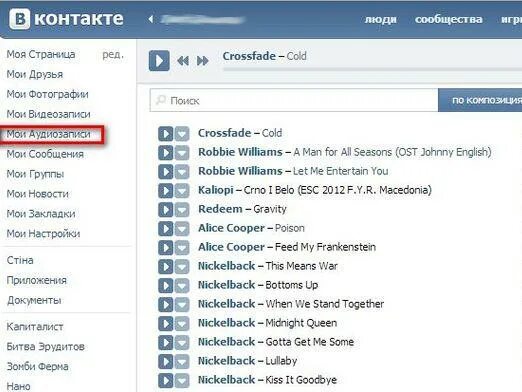The height and width of the screenshot is (392, 522).
Task: Open сообщества in top menu
Action: click(449, 19)
